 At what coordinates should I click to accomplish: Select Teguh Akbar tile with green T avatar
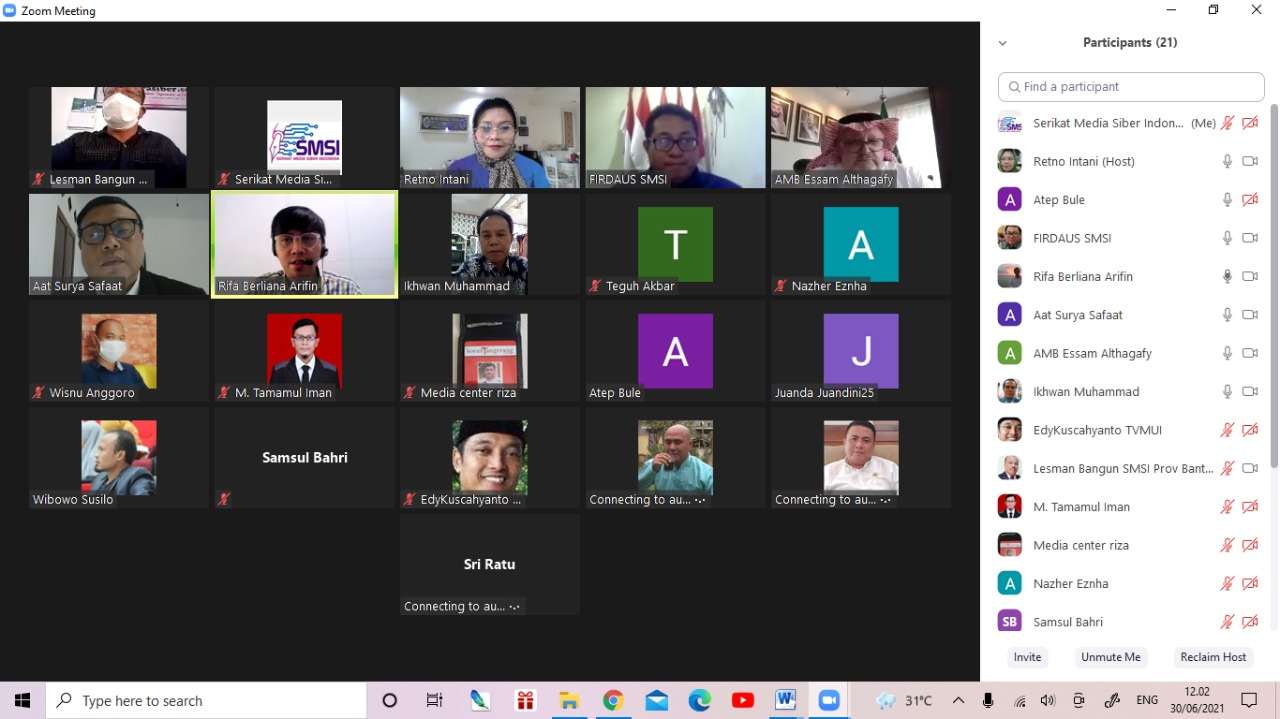click(x=675, y=244)
